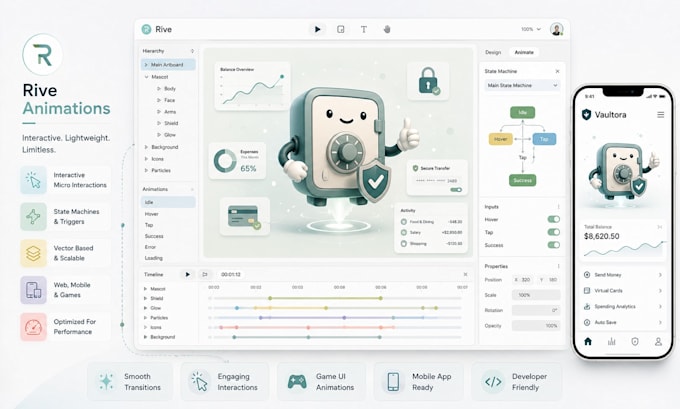The image size is (680, 409).
Task: Open the Vaultora hamburger menu on phone
Action: (660, 115)
